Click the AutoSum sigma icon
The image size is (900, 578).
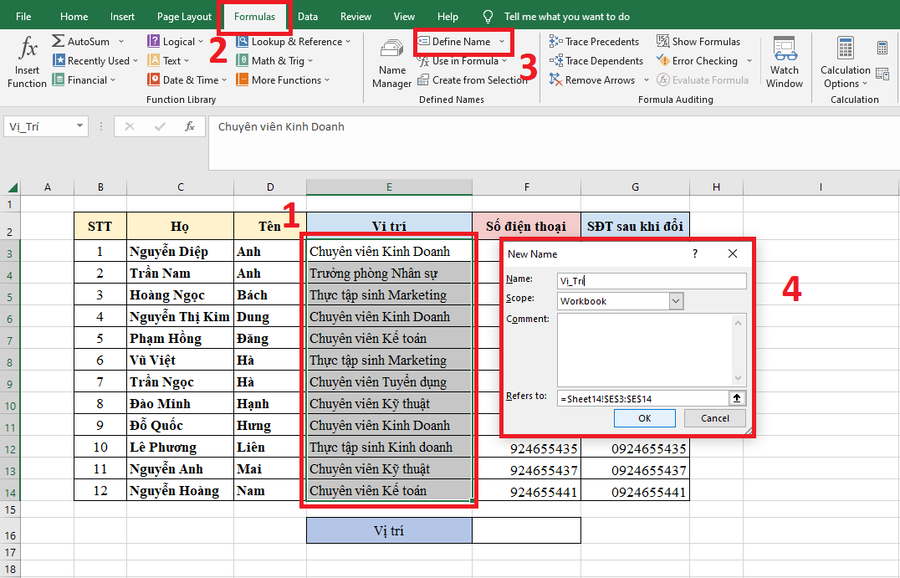(x=58, y=41)
